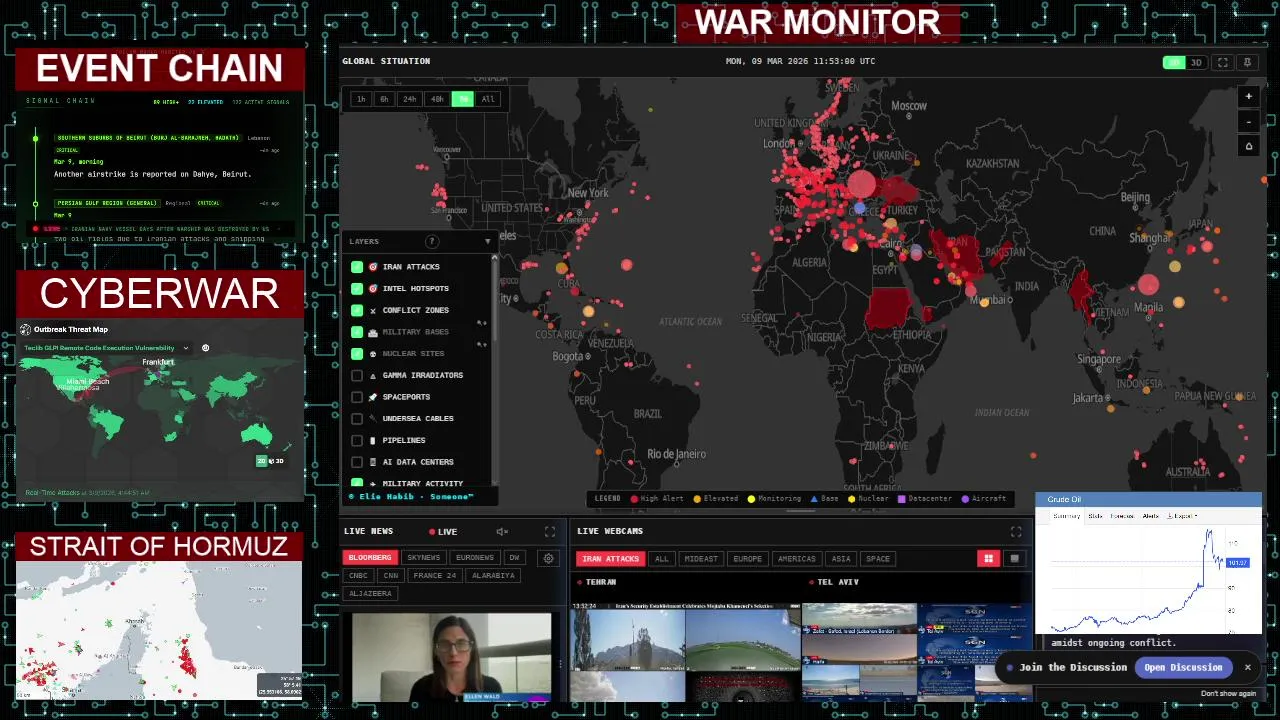Switch Live News channel to SkyNews
This screenshot has width=1280, height=720.
(x=423, y=558)
